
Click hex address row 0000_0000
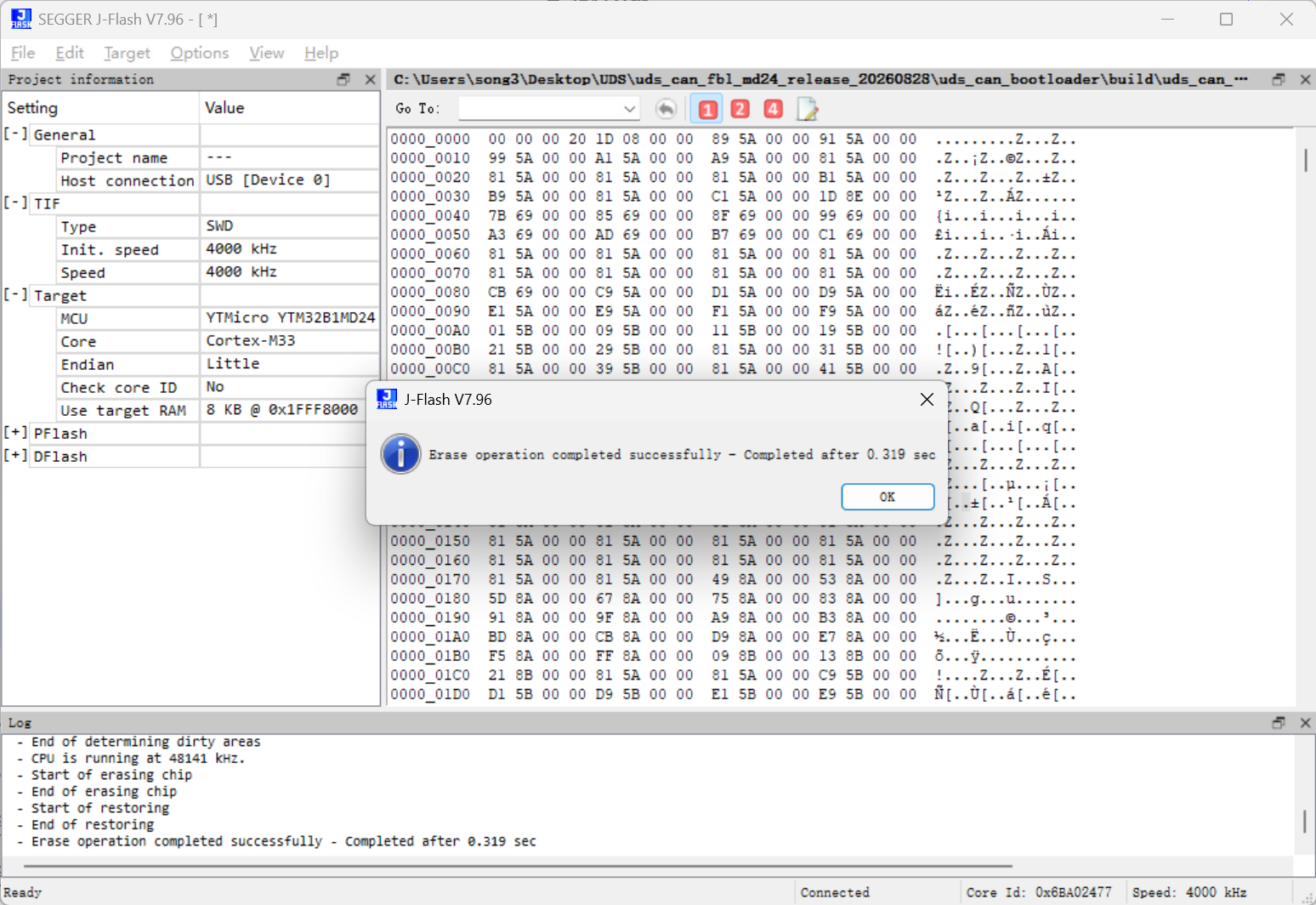click(x=430, y=139)
